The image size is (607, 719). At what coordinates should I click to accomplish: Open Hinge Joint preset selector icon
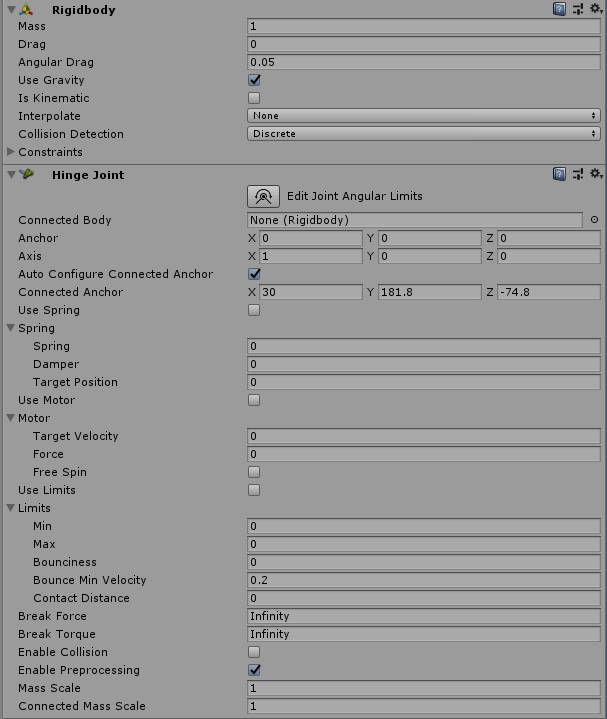coord(578,174)
